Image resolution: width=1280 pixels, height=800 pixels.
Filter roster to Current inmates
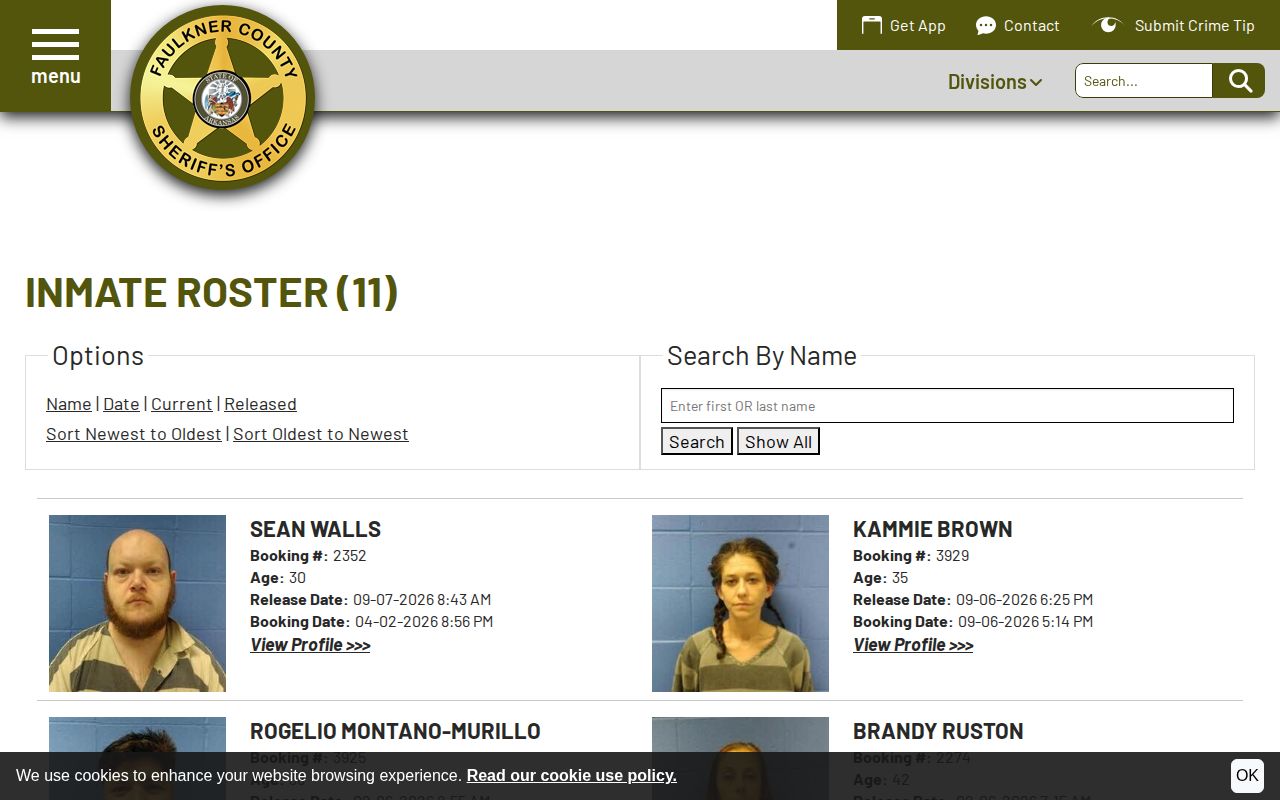pyautogui.click(x=181, y=404)
